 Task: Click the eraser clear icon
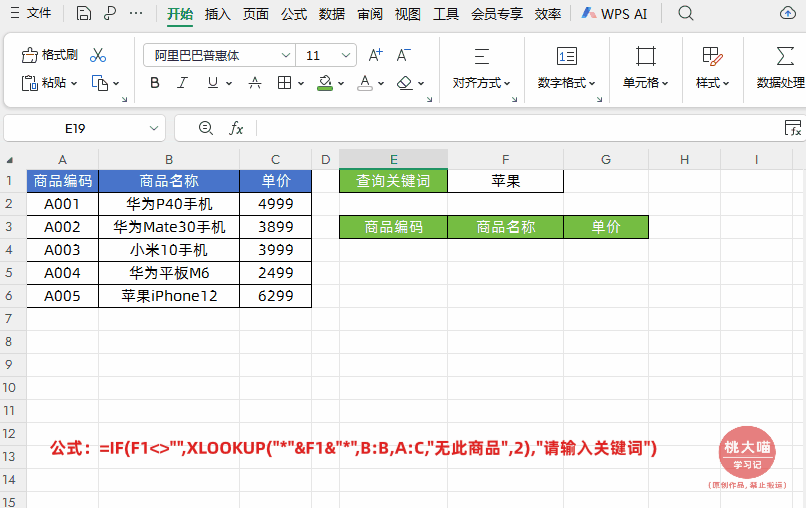(x=405, y=83)
